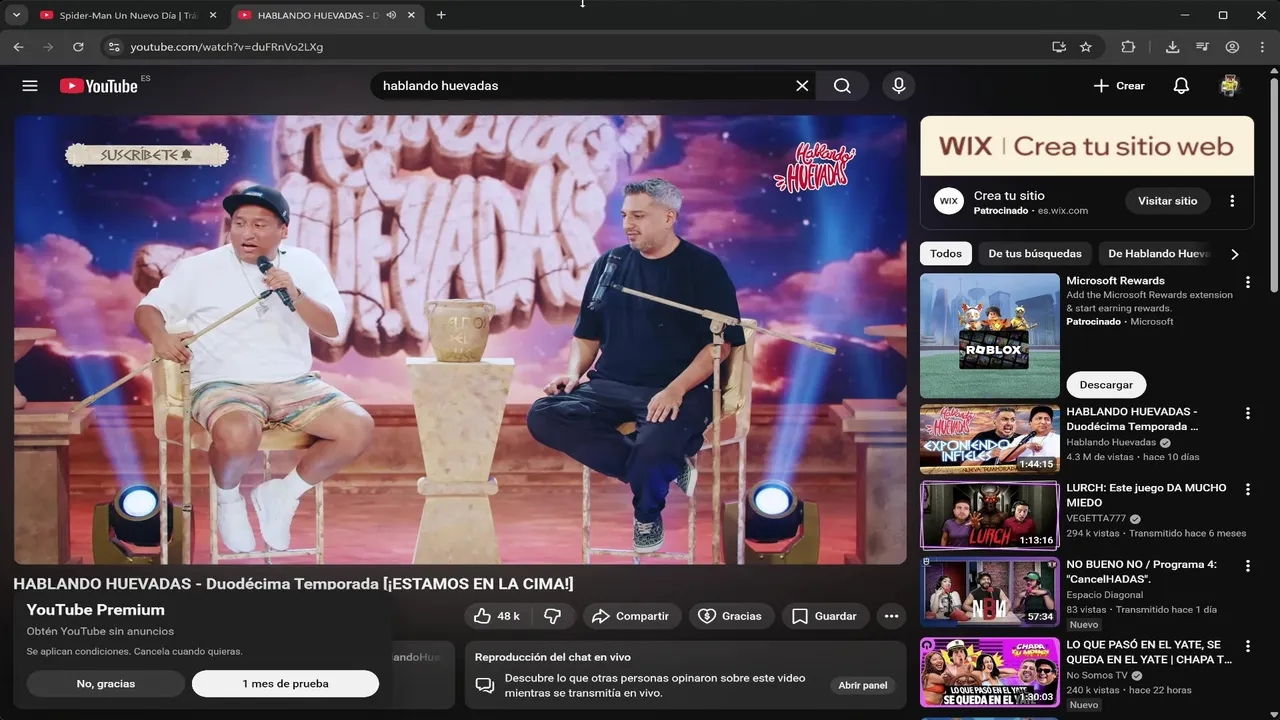1280x720 pixels.
Task: Dislike the video with thumbs down
Action: coord(552,616)
